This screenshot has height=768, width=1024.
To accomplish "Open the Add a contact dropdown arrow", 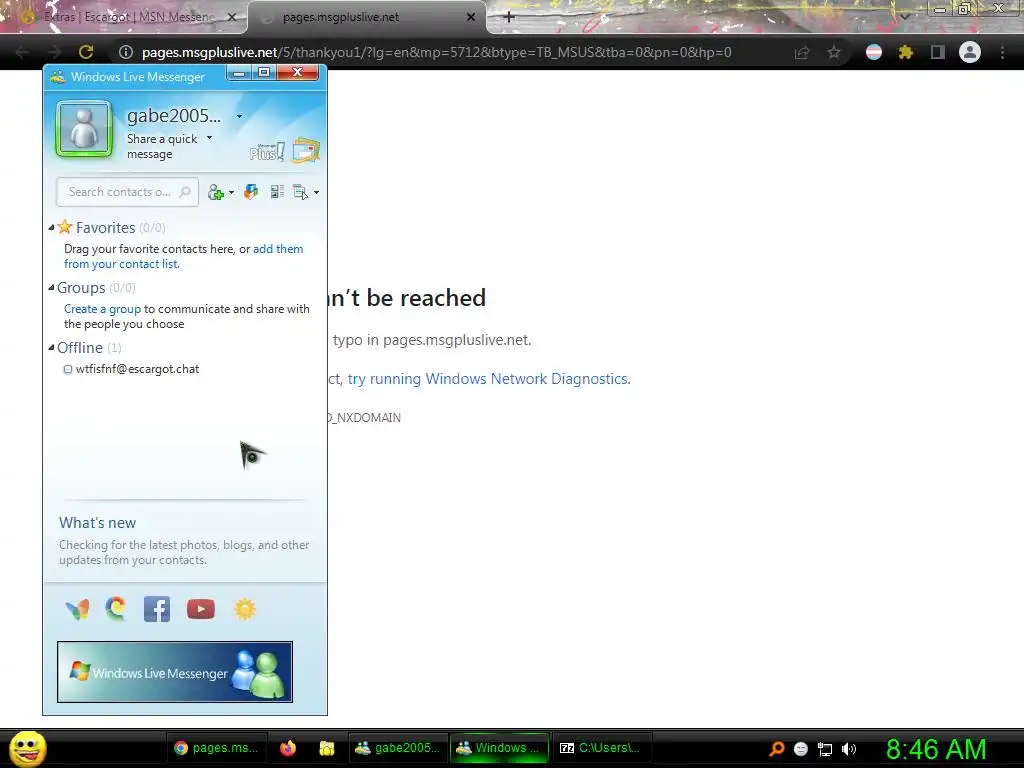I will 232,193.
